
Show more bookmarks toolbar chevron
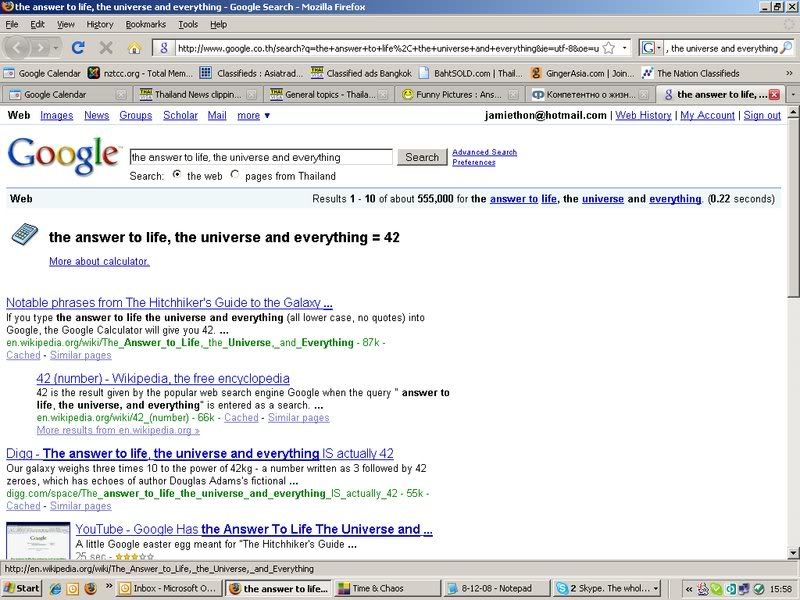[x=789, y=73]
